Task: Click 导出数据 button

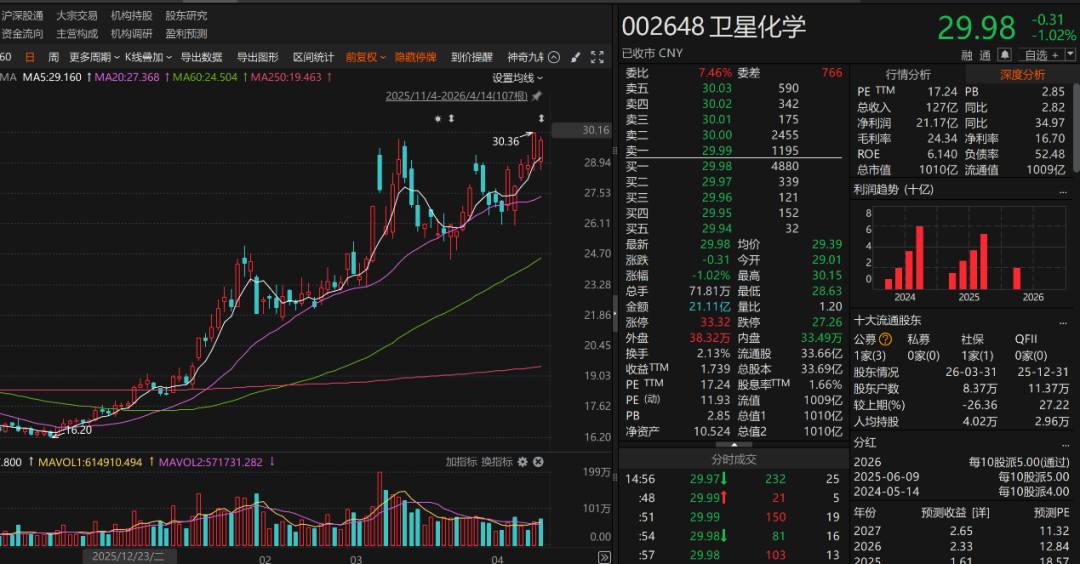Action: [x=201, y=57]
